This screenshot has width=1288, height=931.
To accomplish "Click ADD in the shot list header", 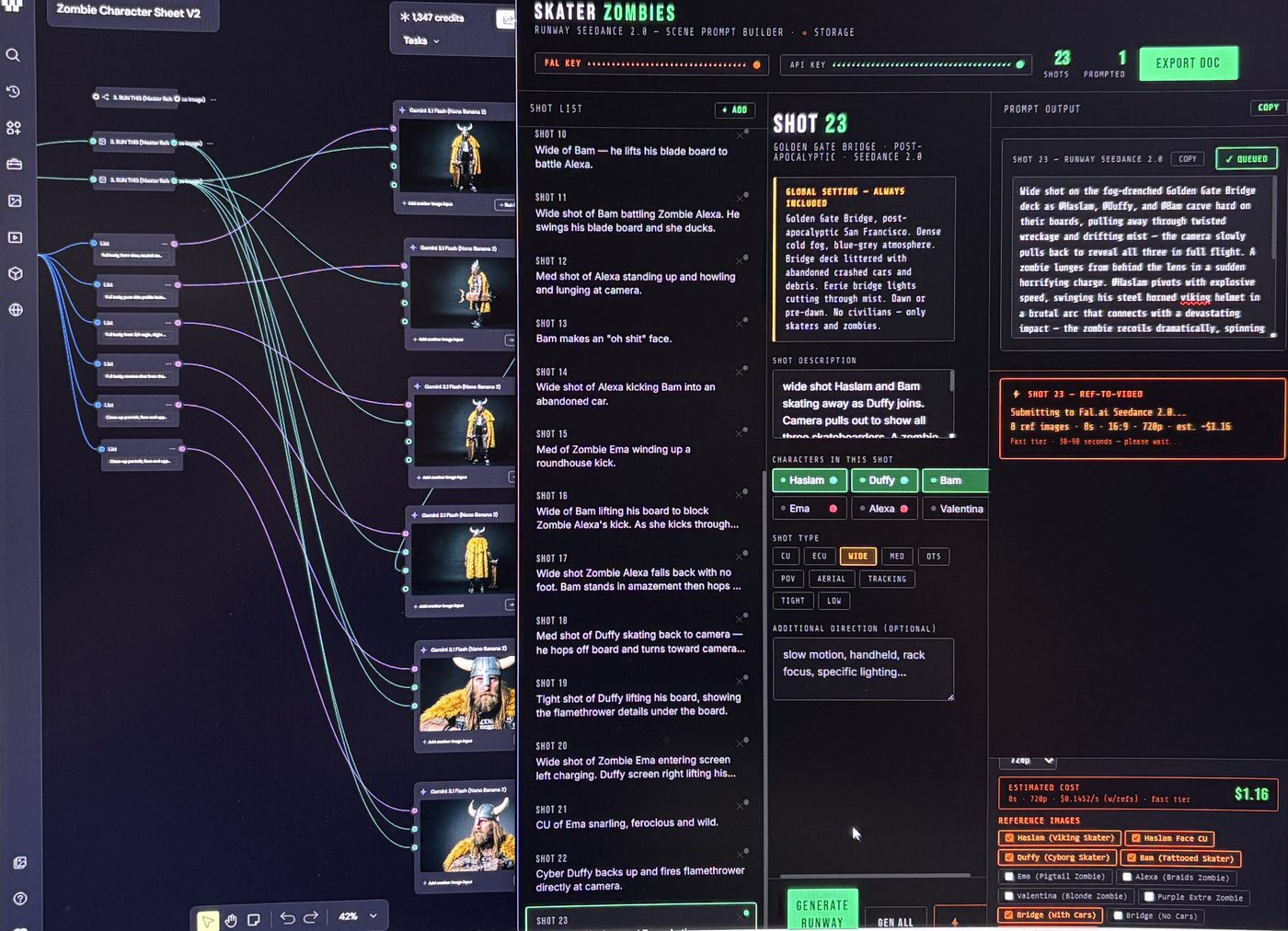I will [734, 109].
